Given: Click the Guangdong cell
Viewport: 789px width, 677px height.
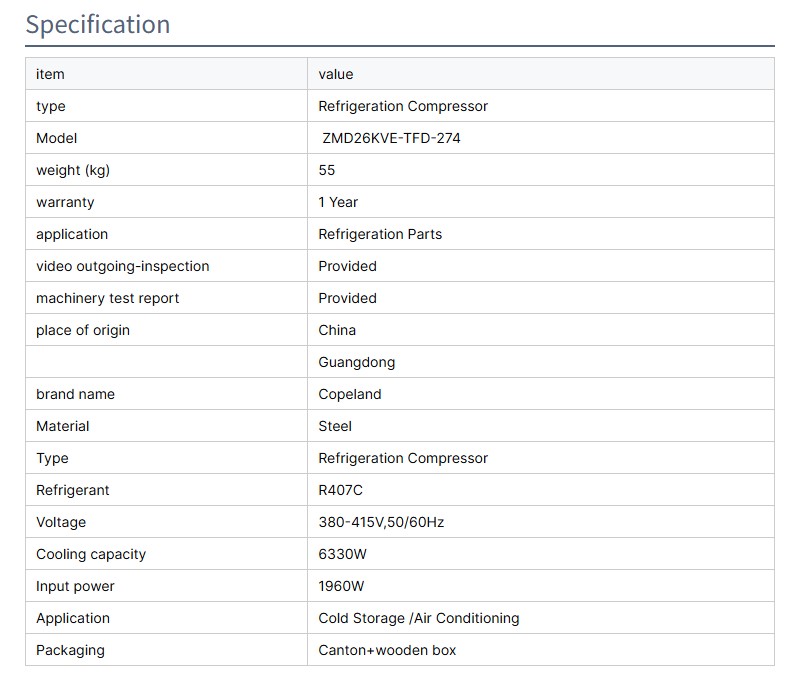Looking at the screenshot, I should pyautogui.click(x=356, y=362).
